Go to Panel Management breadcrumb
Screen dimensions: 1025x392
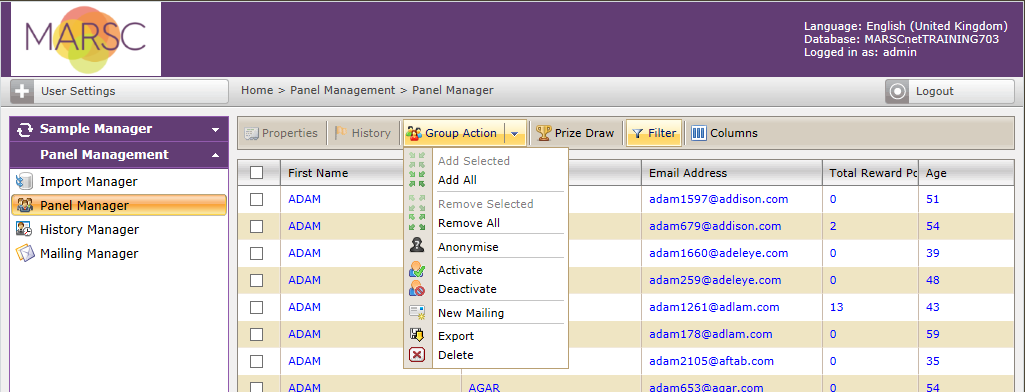(343, 90)
